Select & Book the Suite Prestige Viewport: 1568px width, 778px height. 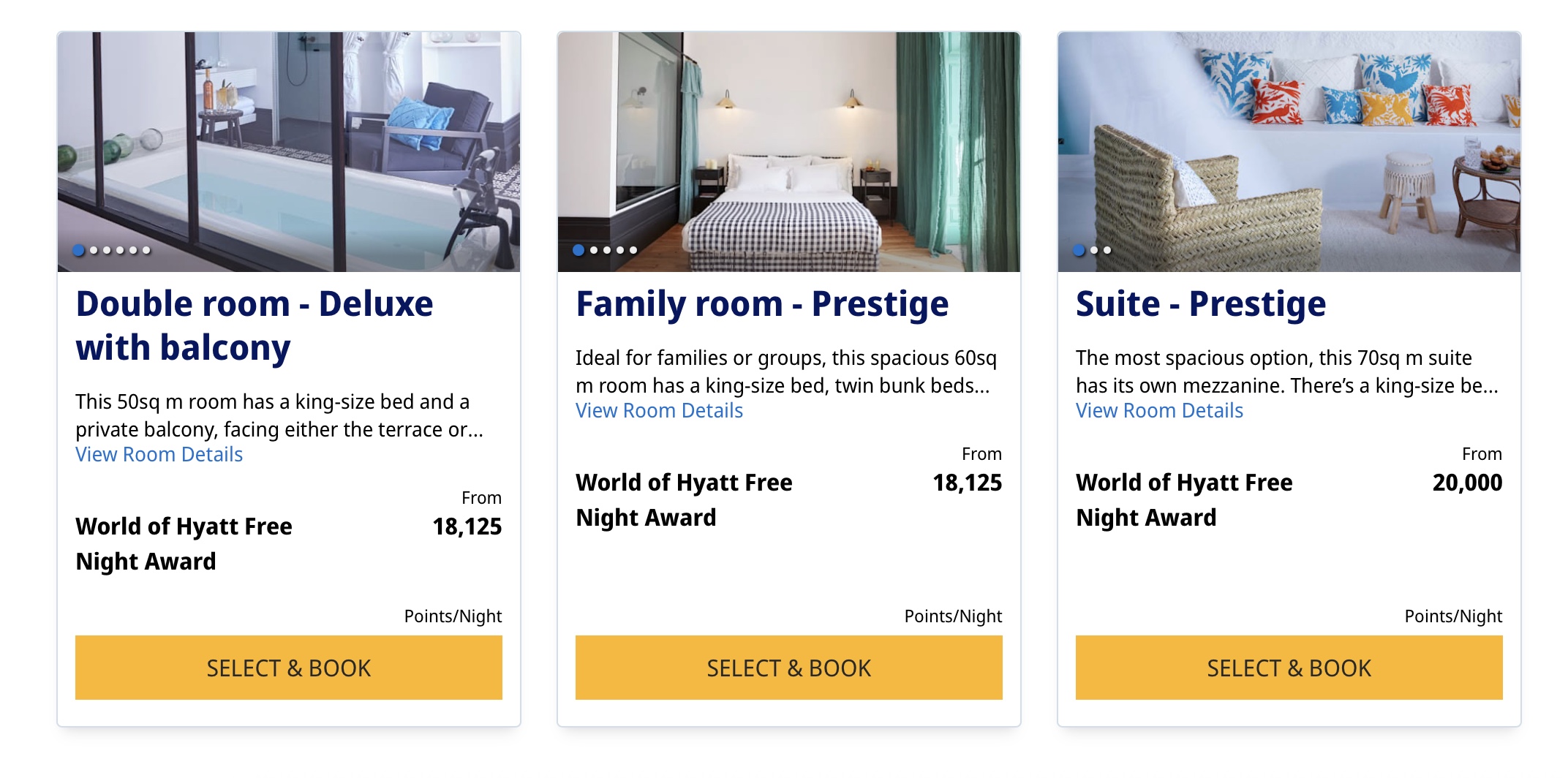(1289, 668)
